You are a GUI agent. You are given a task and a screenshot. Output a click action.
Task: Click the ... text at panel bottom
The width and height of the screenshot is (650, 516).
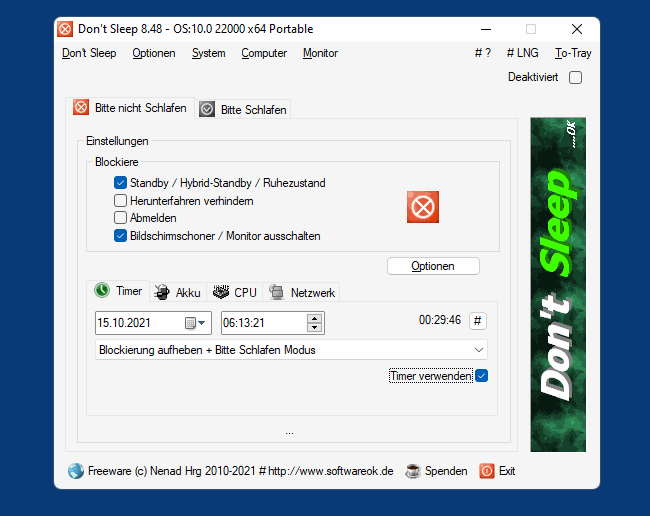point(289,432)
